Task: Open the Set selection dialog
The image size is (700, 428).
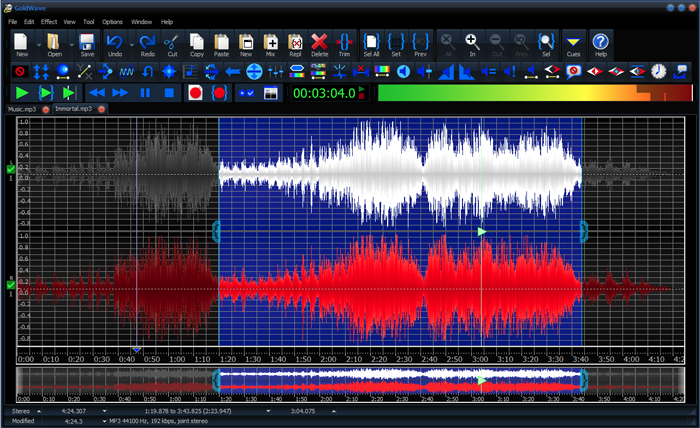Action: click(x=396, y=45)
